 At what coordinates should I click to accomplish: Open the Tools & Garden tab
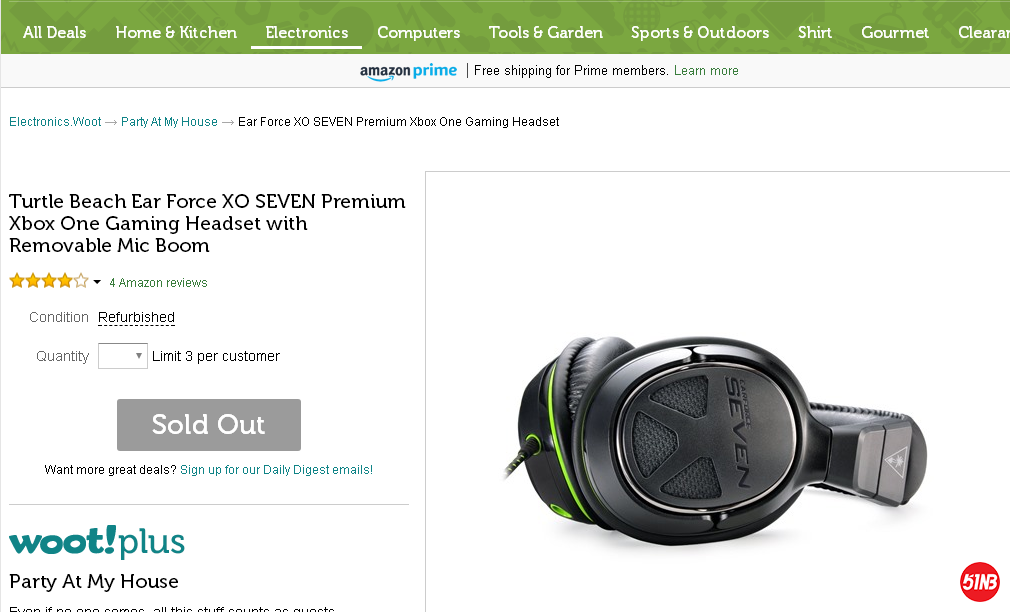(x=545, y=32)
